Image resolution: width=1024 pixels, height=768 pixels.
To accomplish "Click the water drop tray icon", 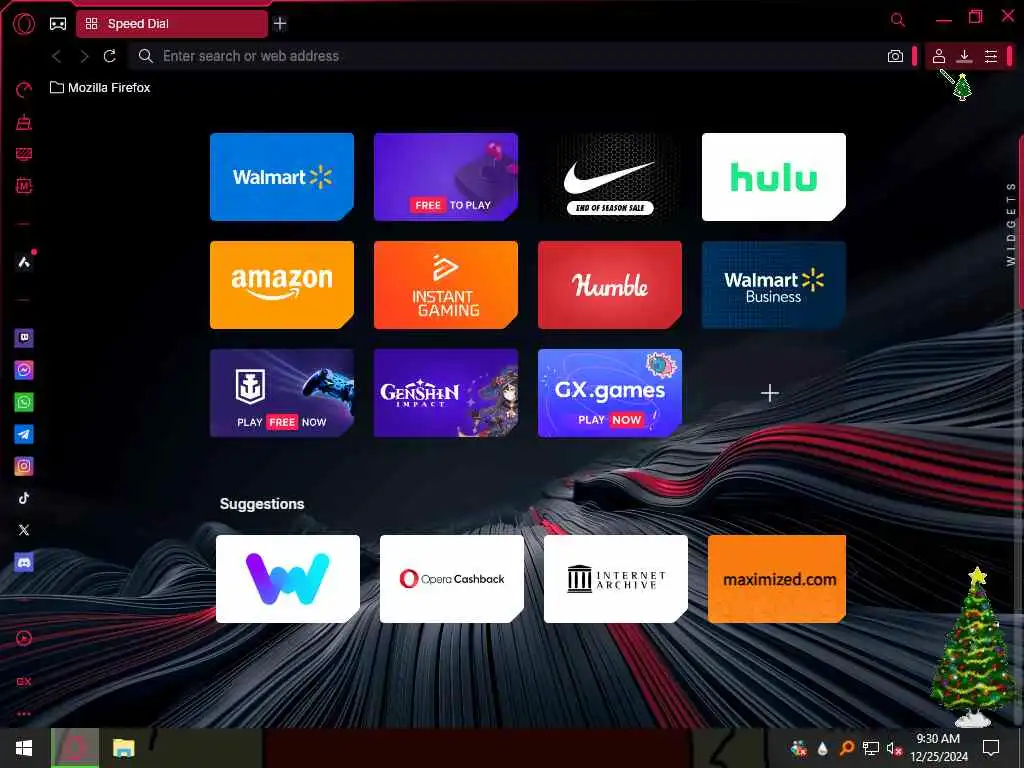I will pos(822,748).
